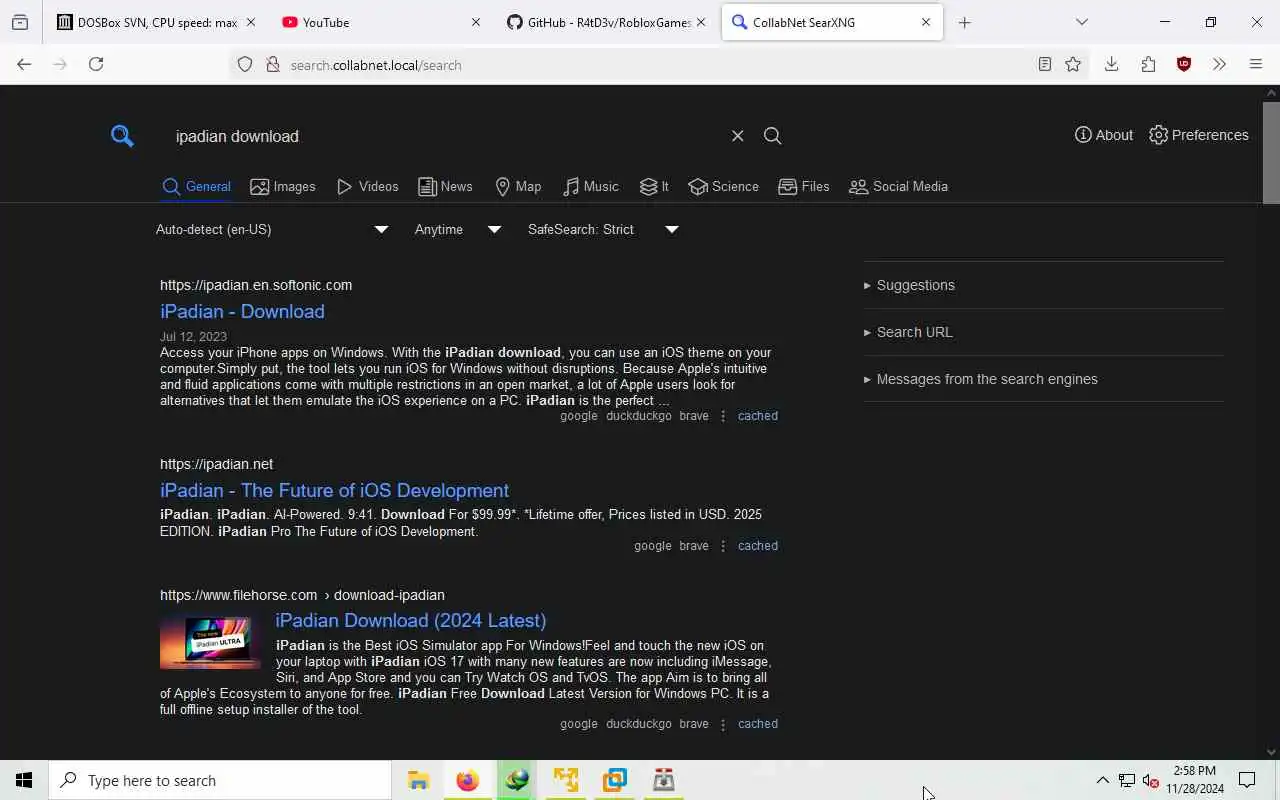This screenshot has width=1280, height=800.
Task: Switch to the Map tab
Action: [518, 186]
